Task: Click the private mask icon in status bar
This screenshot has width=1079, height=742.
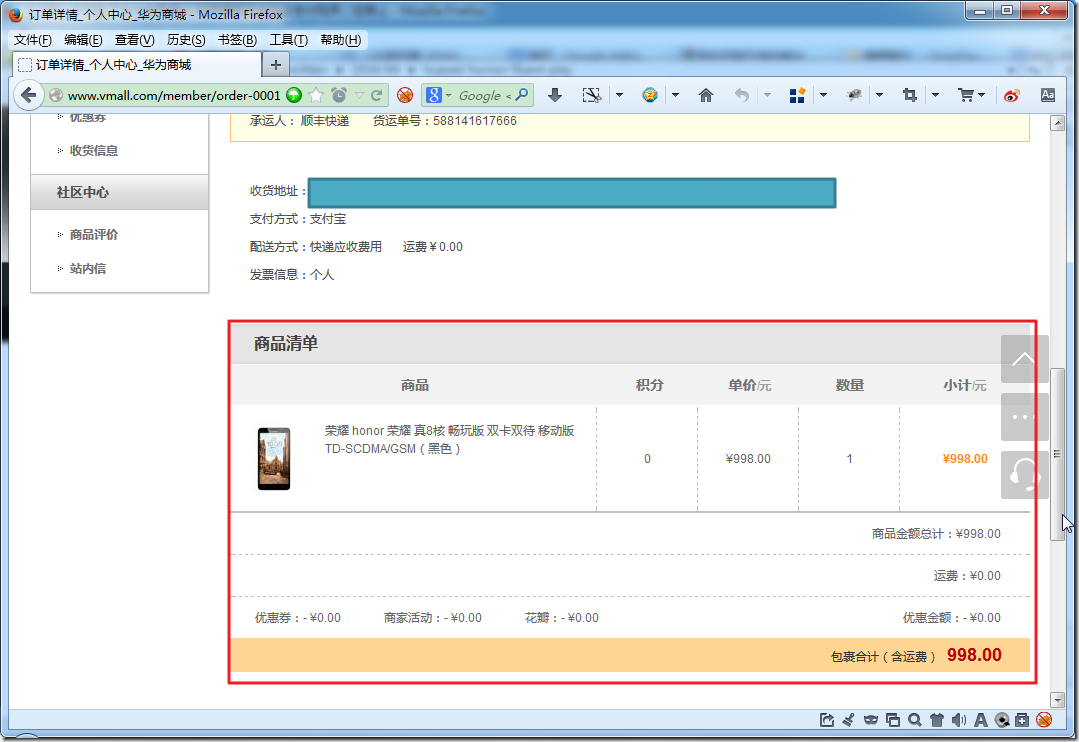Action: [x=871, y=720]
